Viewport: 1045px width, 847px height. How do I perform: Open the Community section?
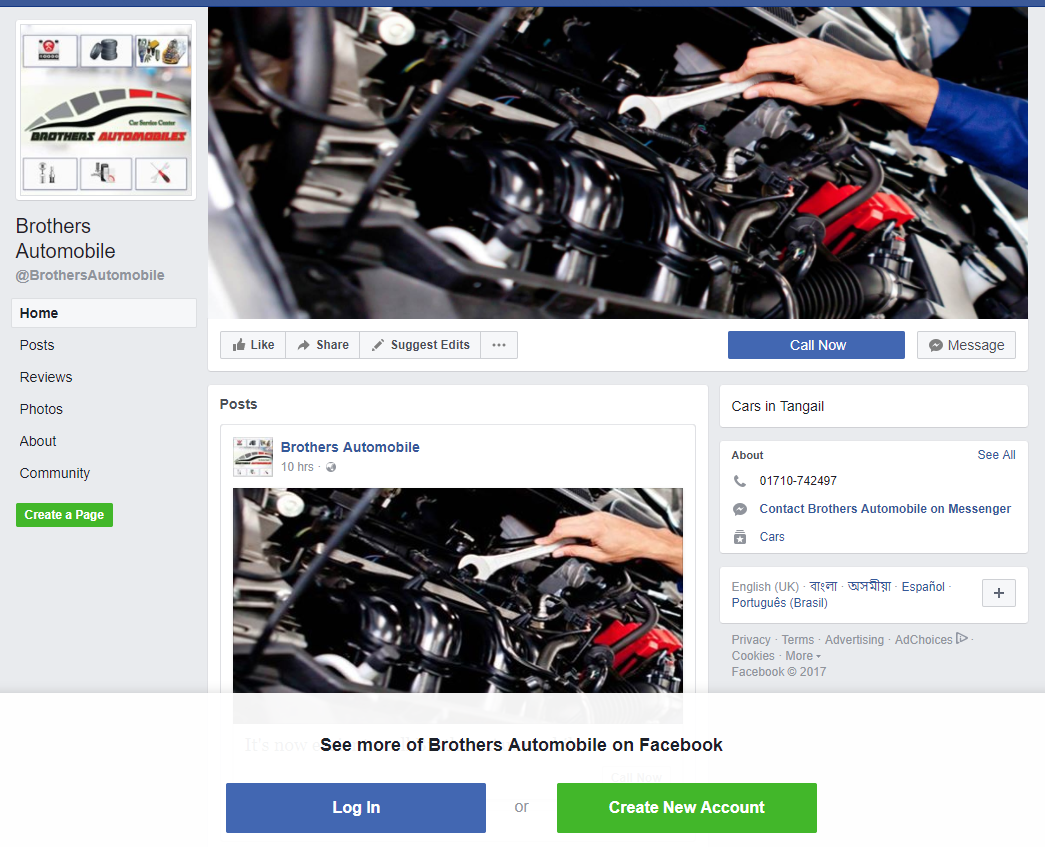[55, 473]
